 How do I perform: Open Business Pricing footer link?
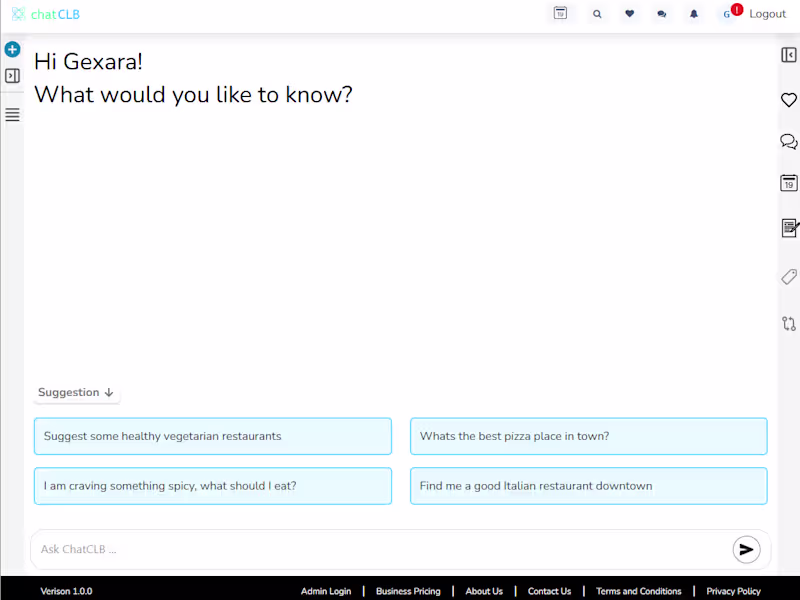408,591
